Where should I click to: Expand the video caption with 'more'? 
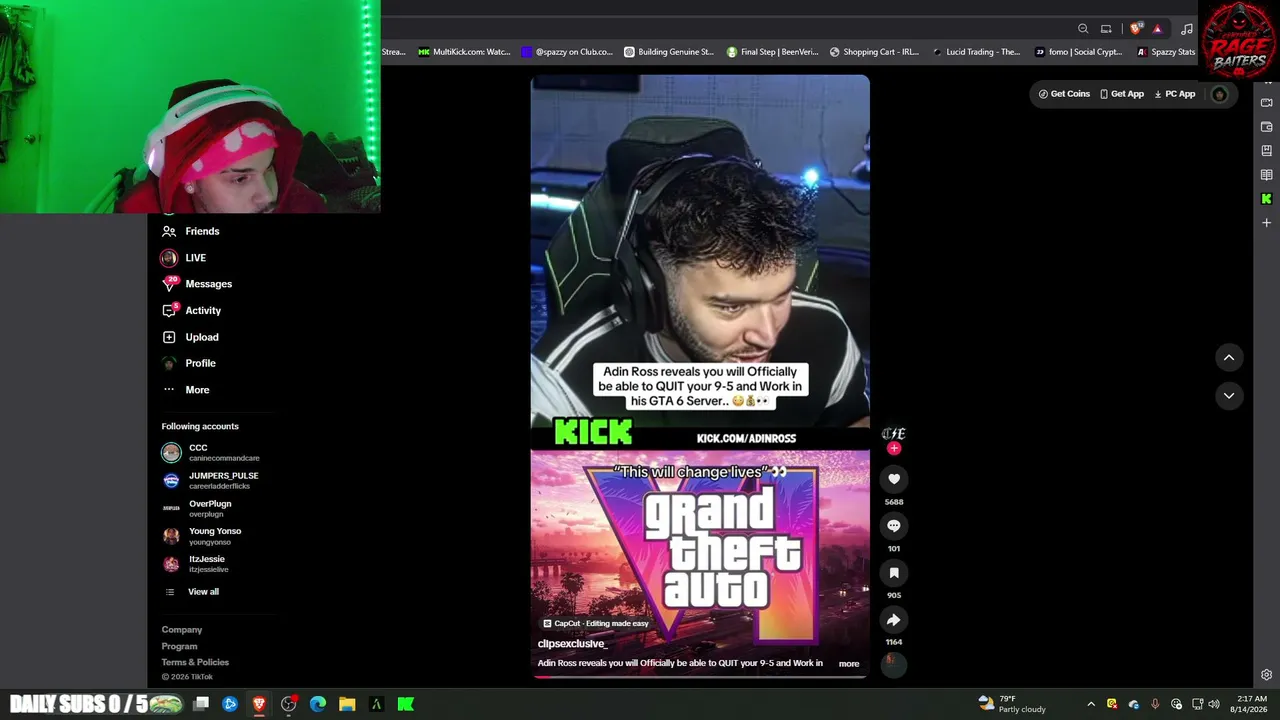pos(849,663)
